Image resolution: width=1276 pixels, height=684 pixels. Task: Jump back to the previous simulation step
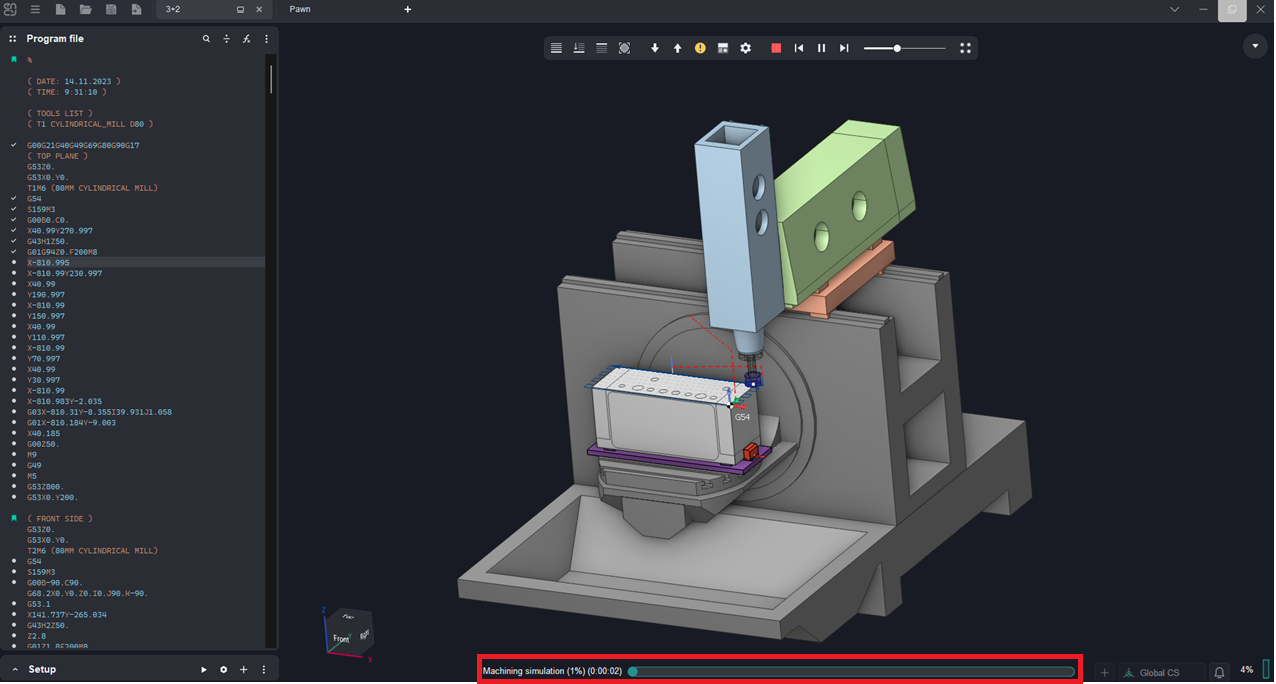(x=799, y=48)
